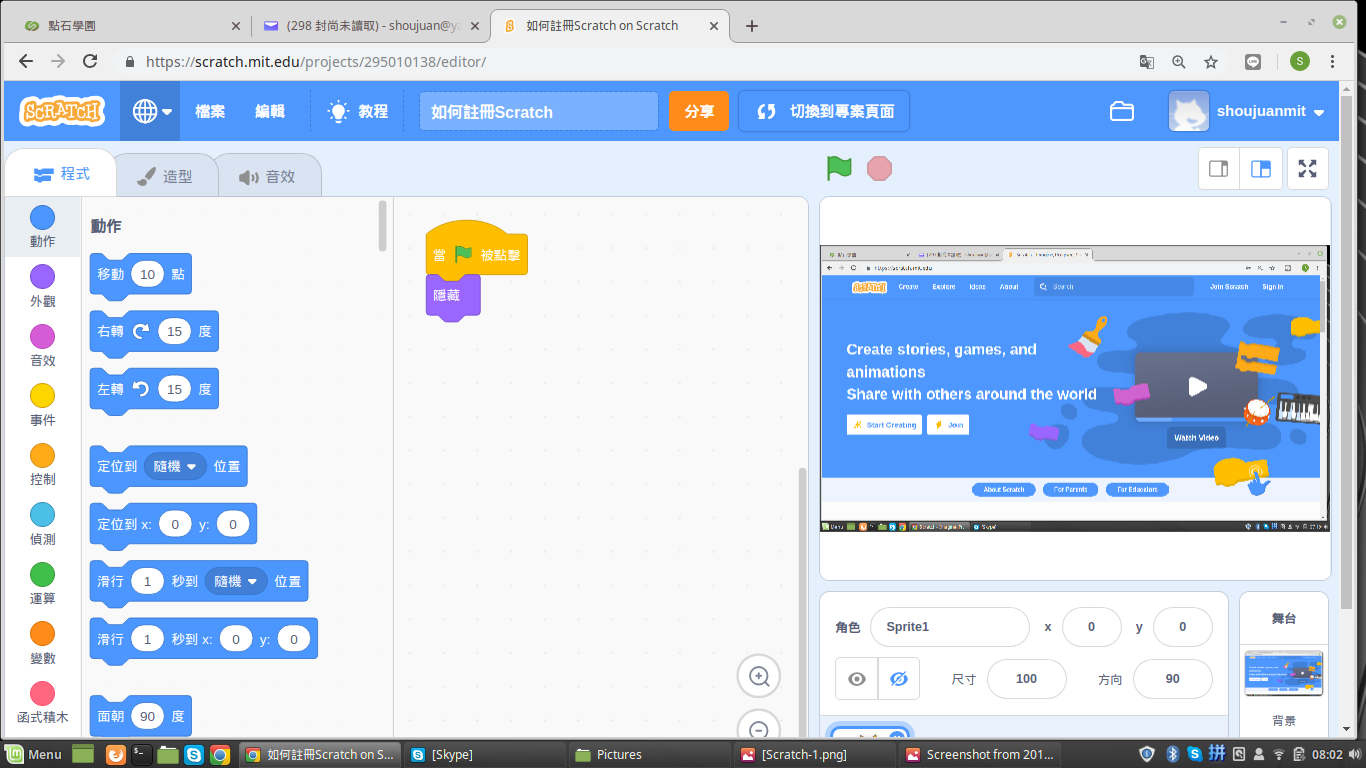
Task: Select the 事件 block category
Action: [x=42, y=405]
